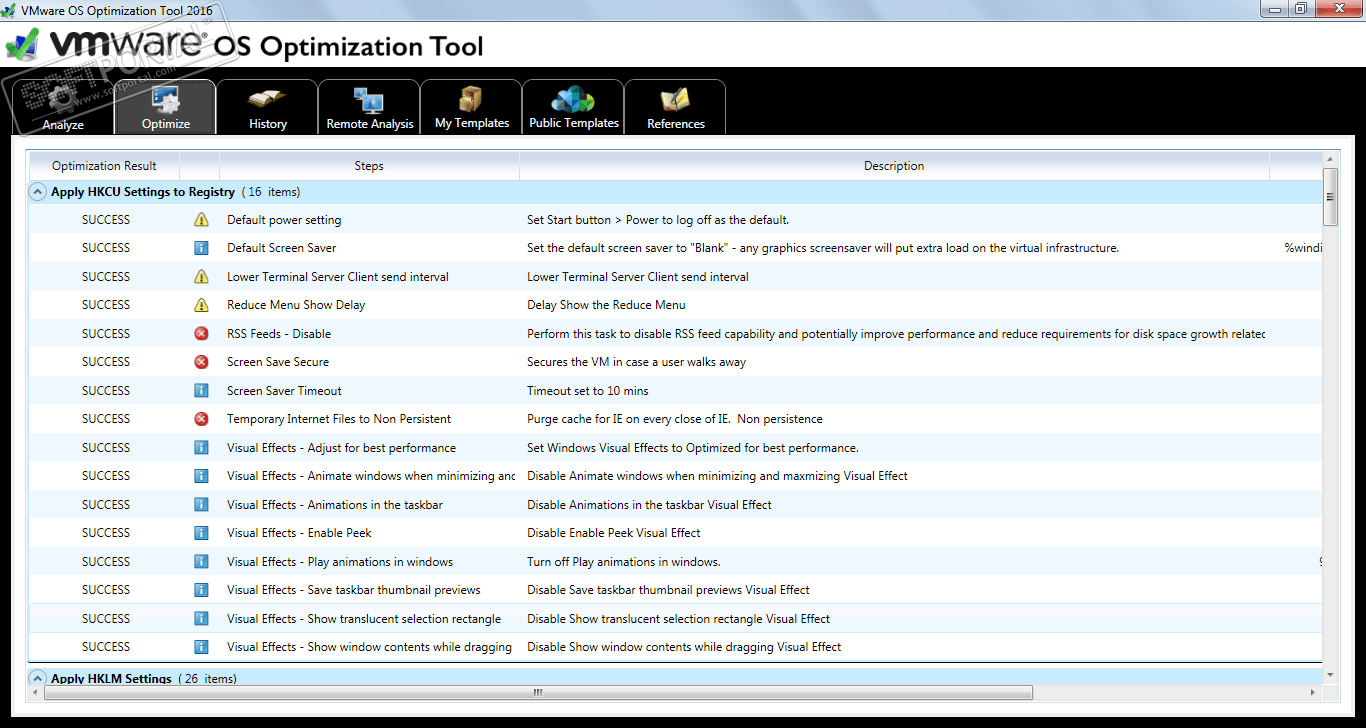The image size is (1366, 728).
Task: Click 'Set Start button > Power to log off' description
Action: click(658, 220)
